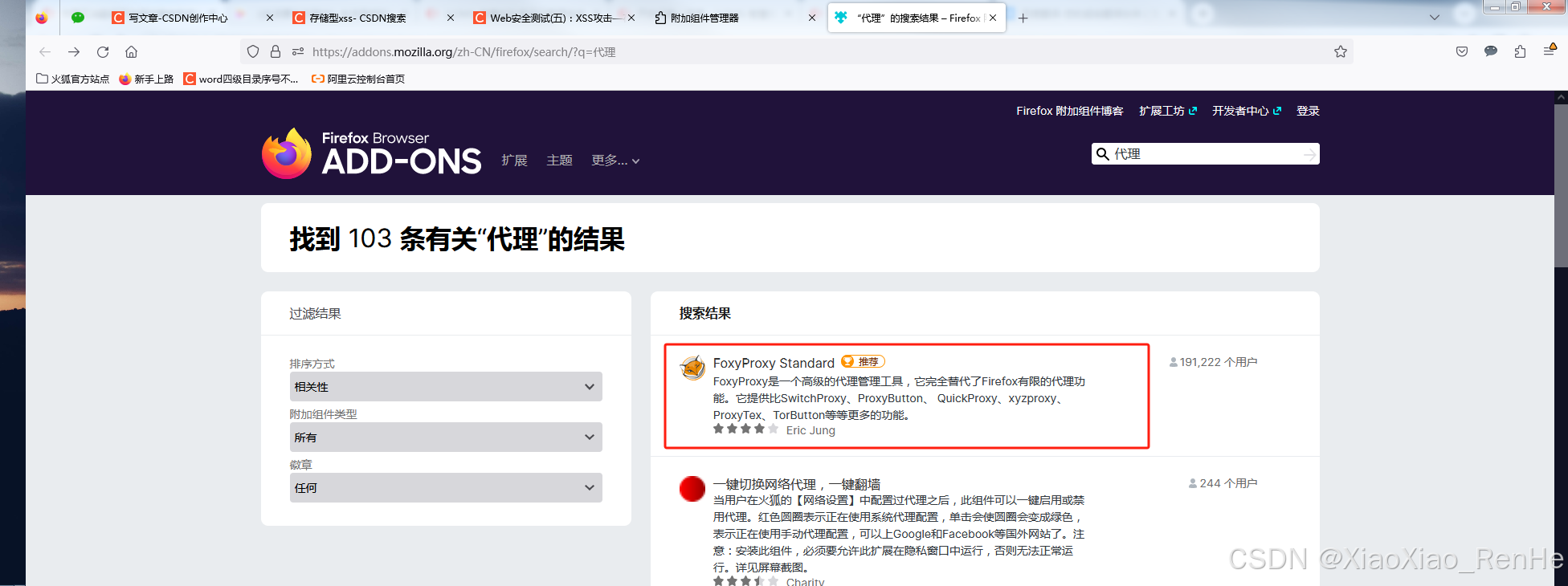Open 火狐官方站点 bookmark folder

[72, 79]
